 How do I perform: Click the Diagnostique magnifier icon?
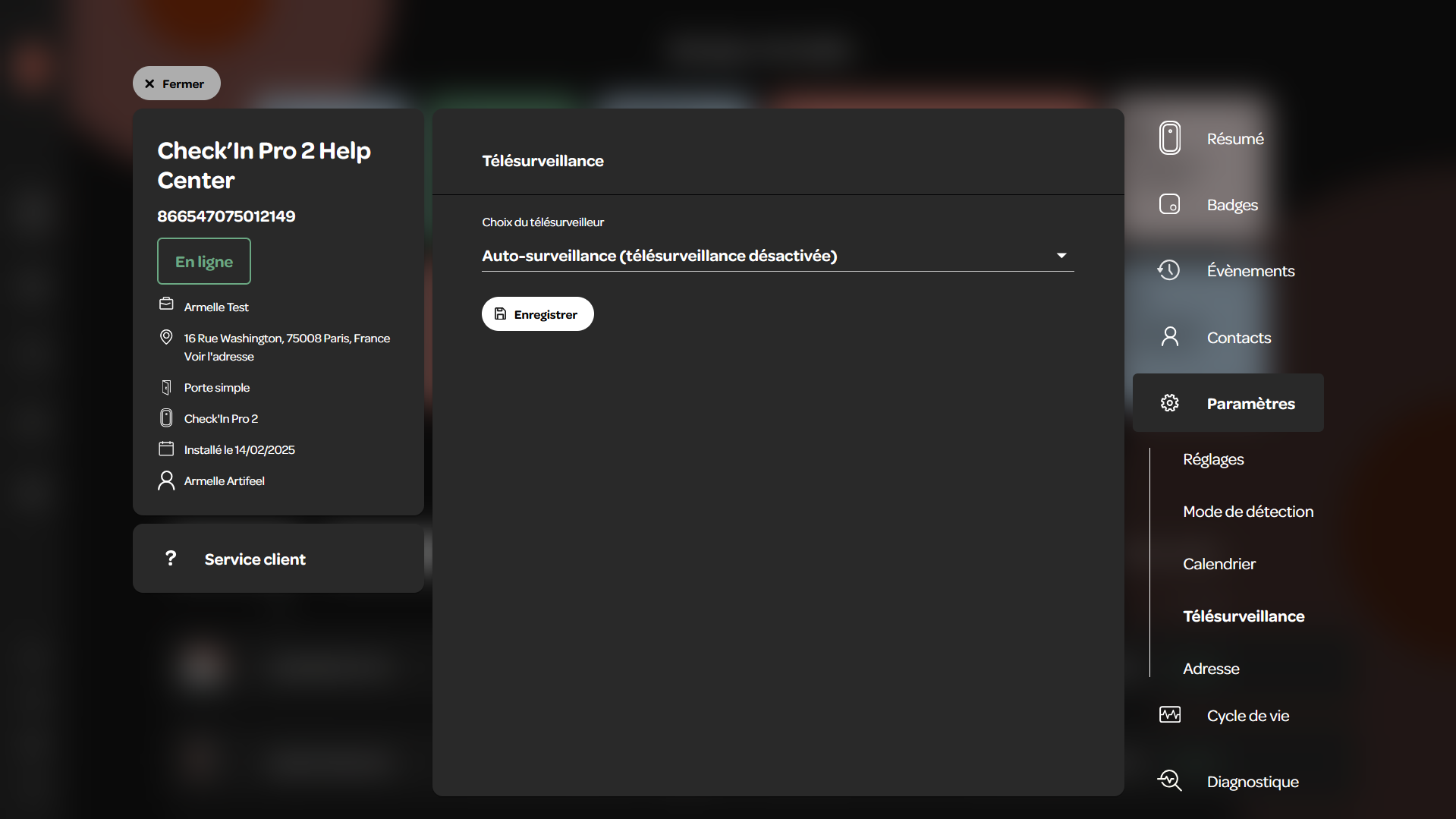pyautogui.click(x=1169, y=781)
